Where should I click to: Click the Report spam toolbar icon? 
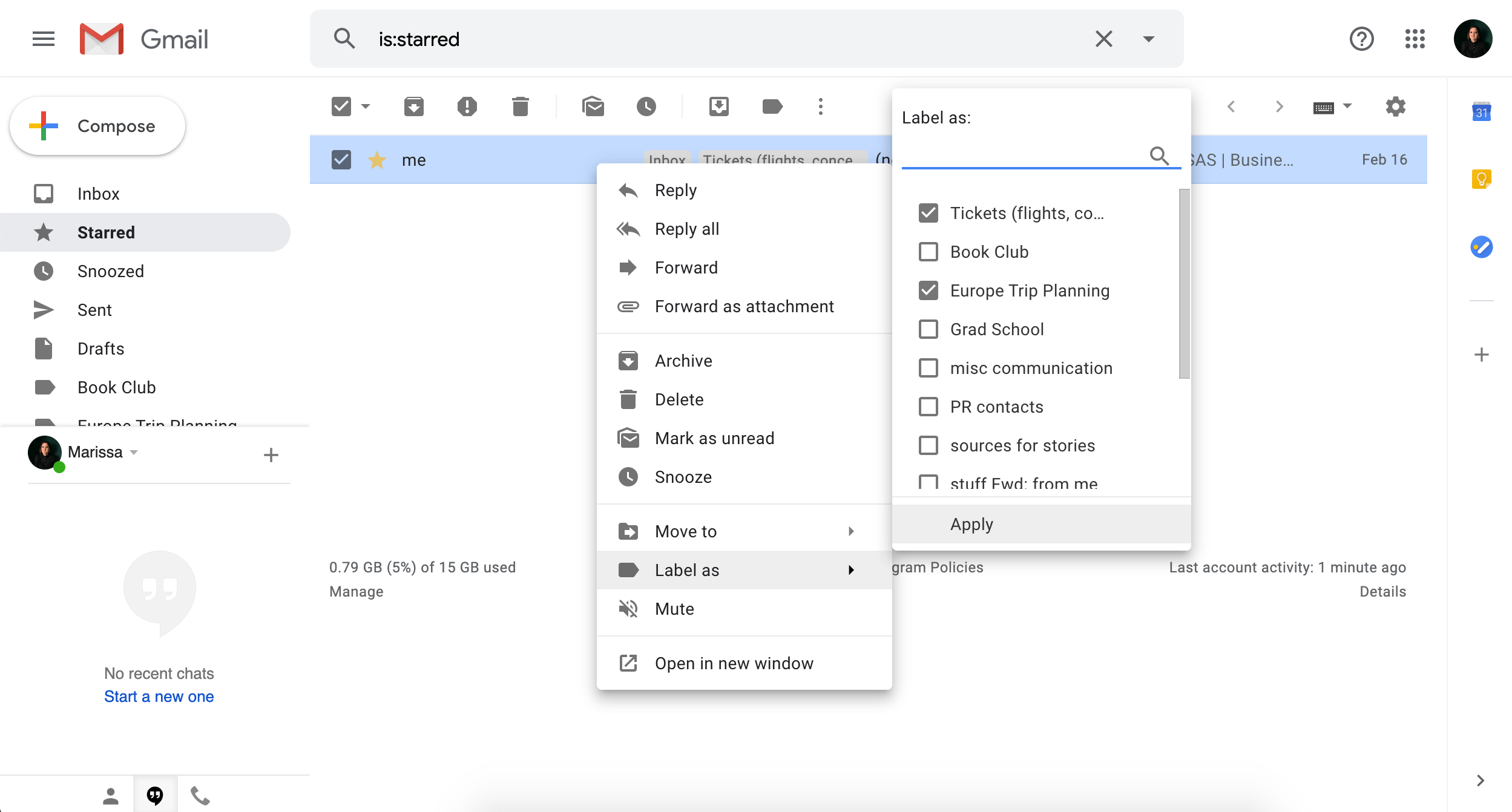(x=467, y=106)
